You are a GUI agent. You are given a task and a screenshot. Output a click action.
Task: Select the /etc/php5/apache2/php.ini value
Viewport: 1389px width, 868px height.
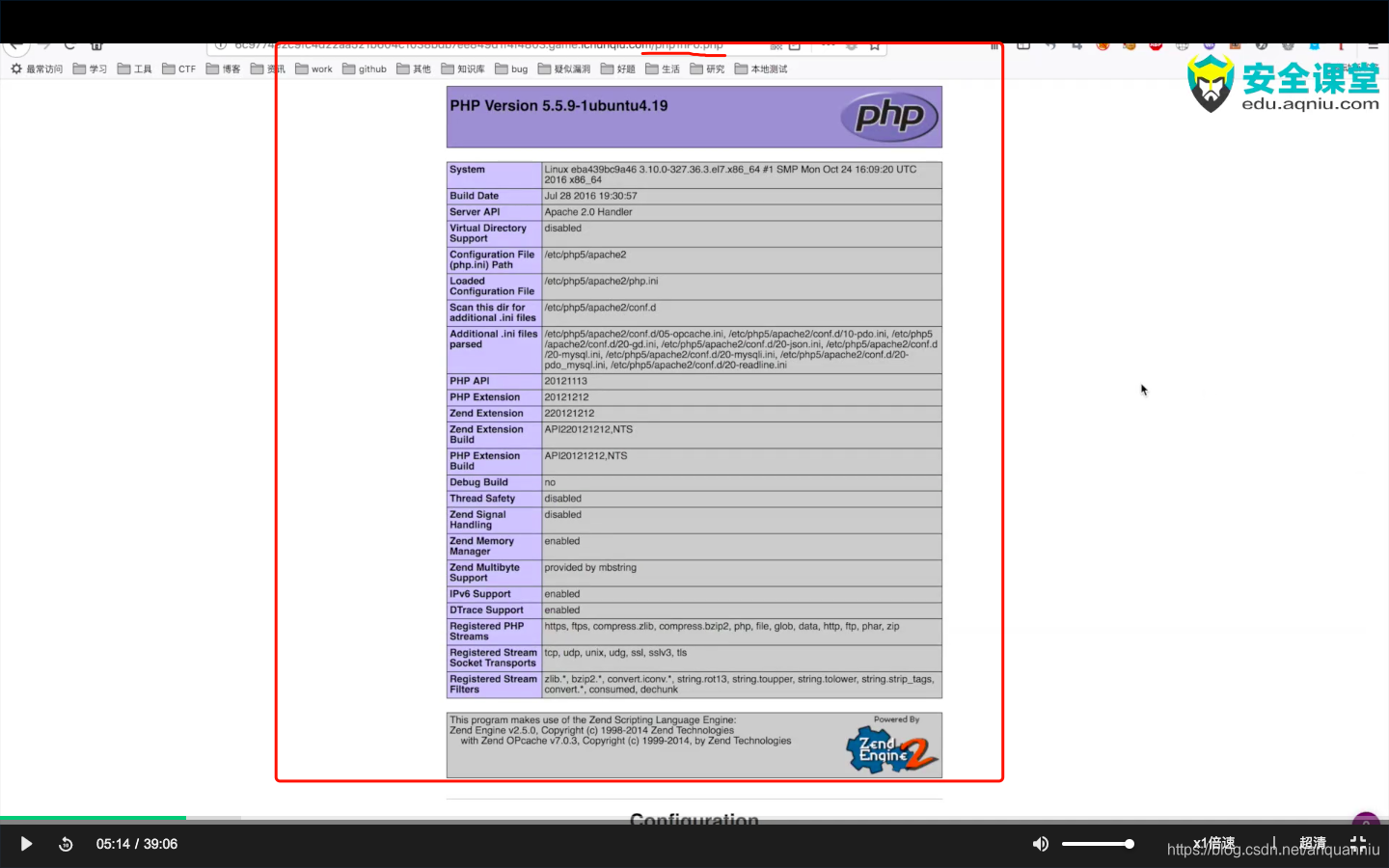click(x=601, y=282)
